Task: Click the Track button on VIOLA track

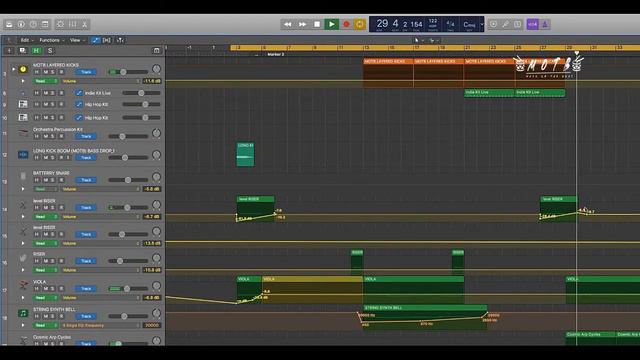Action: tap(86, 289)
